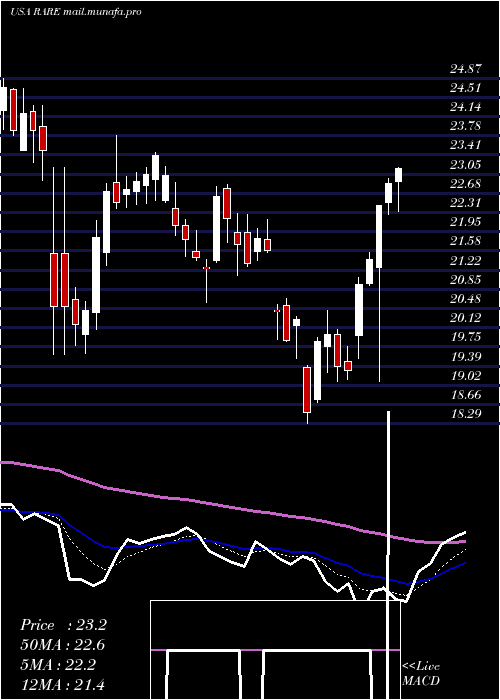The height and width of the screenshot is (700, 500).
Task: Click the '<<Live MACD' label
Action: click(421, 673)
